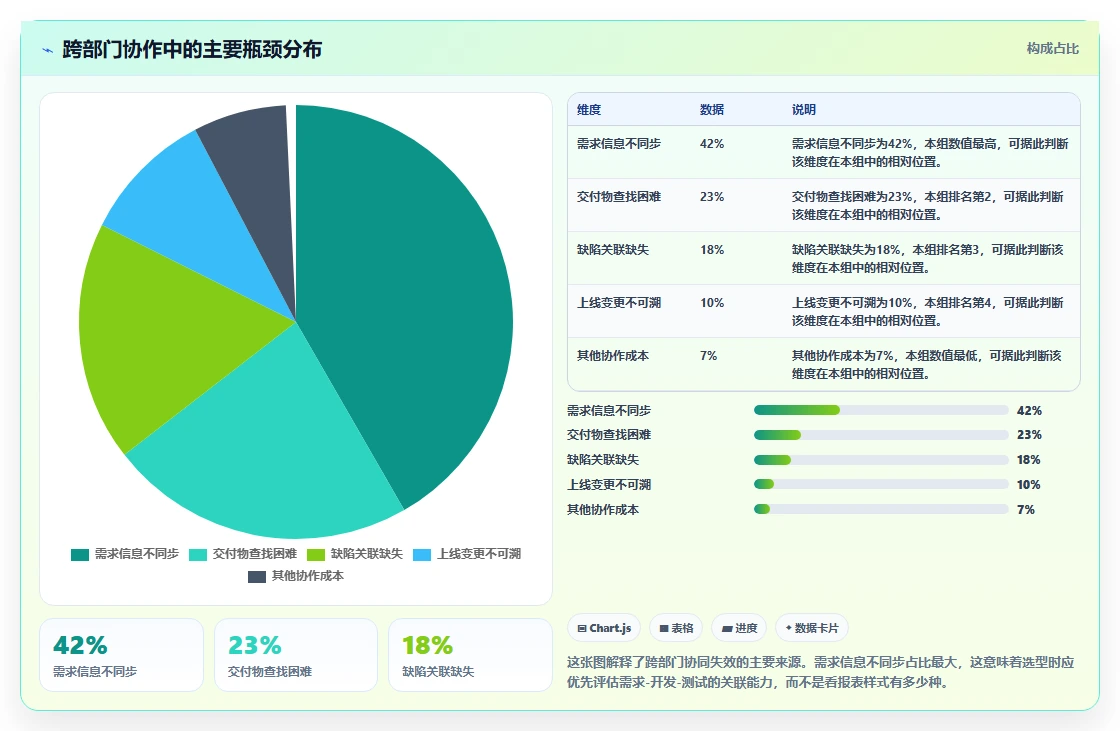Toggle 缺陷关联缺失 legend color box
Screen dimensions: 1120x731
pyautogui.click(x=316, y=555)
